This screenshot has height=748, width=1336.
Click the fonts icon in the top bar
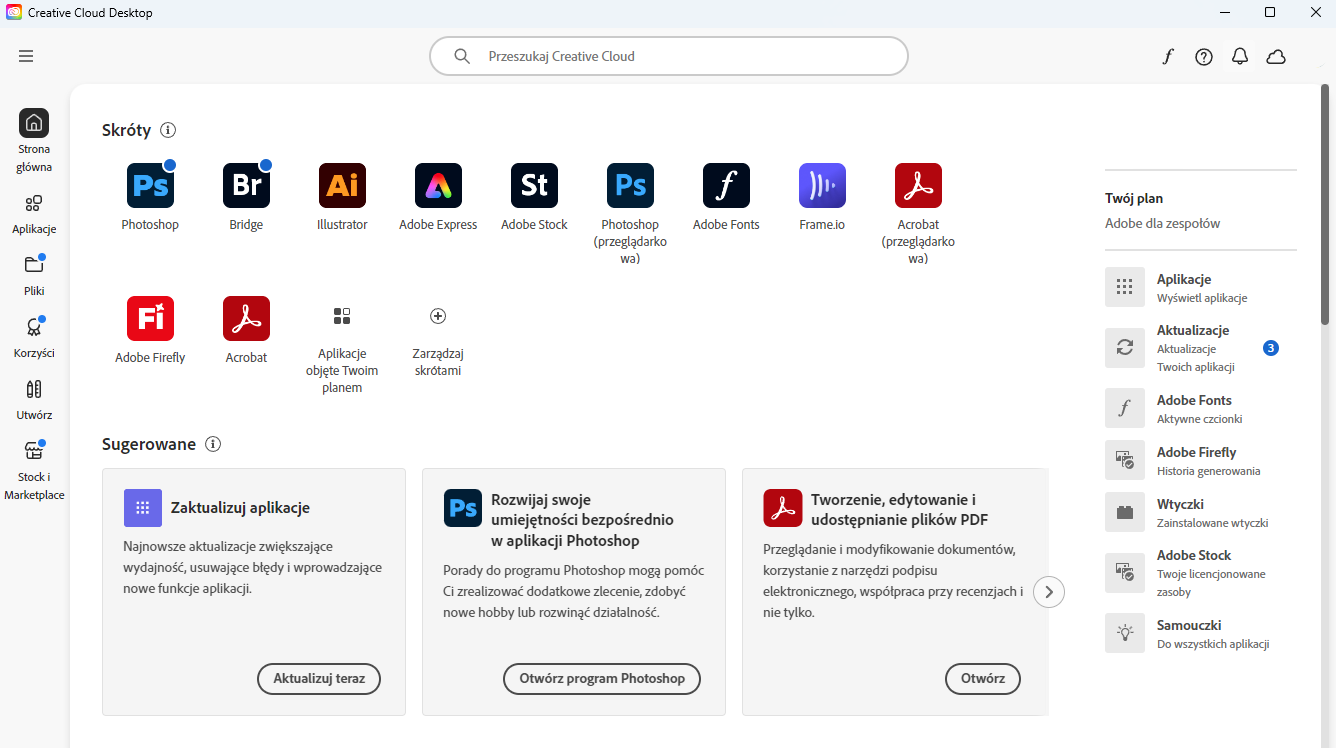click(x=1167, y=57)
